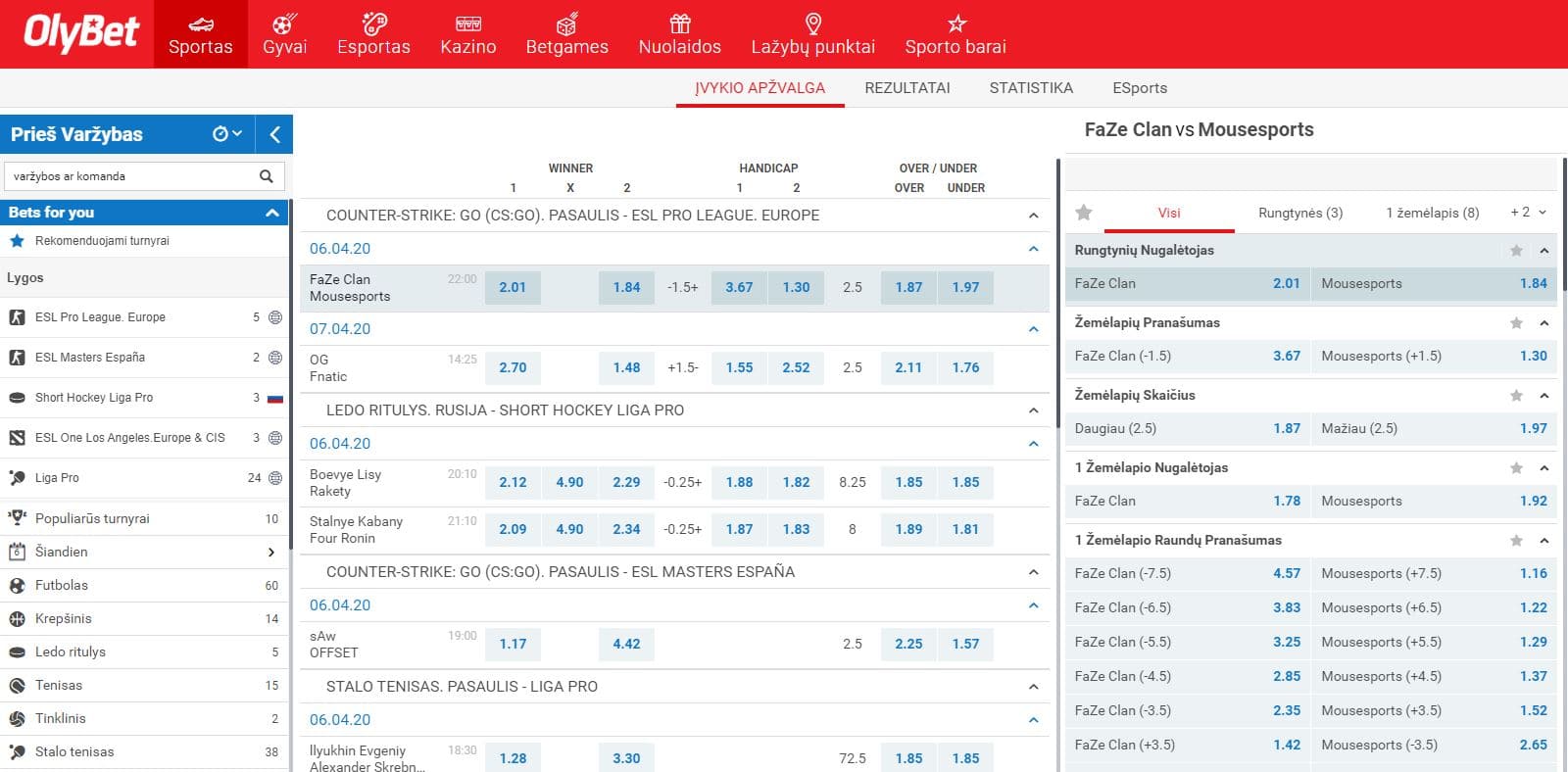Select the Visi markets tab
1568x772 pixels.
tap(1169, 213)
